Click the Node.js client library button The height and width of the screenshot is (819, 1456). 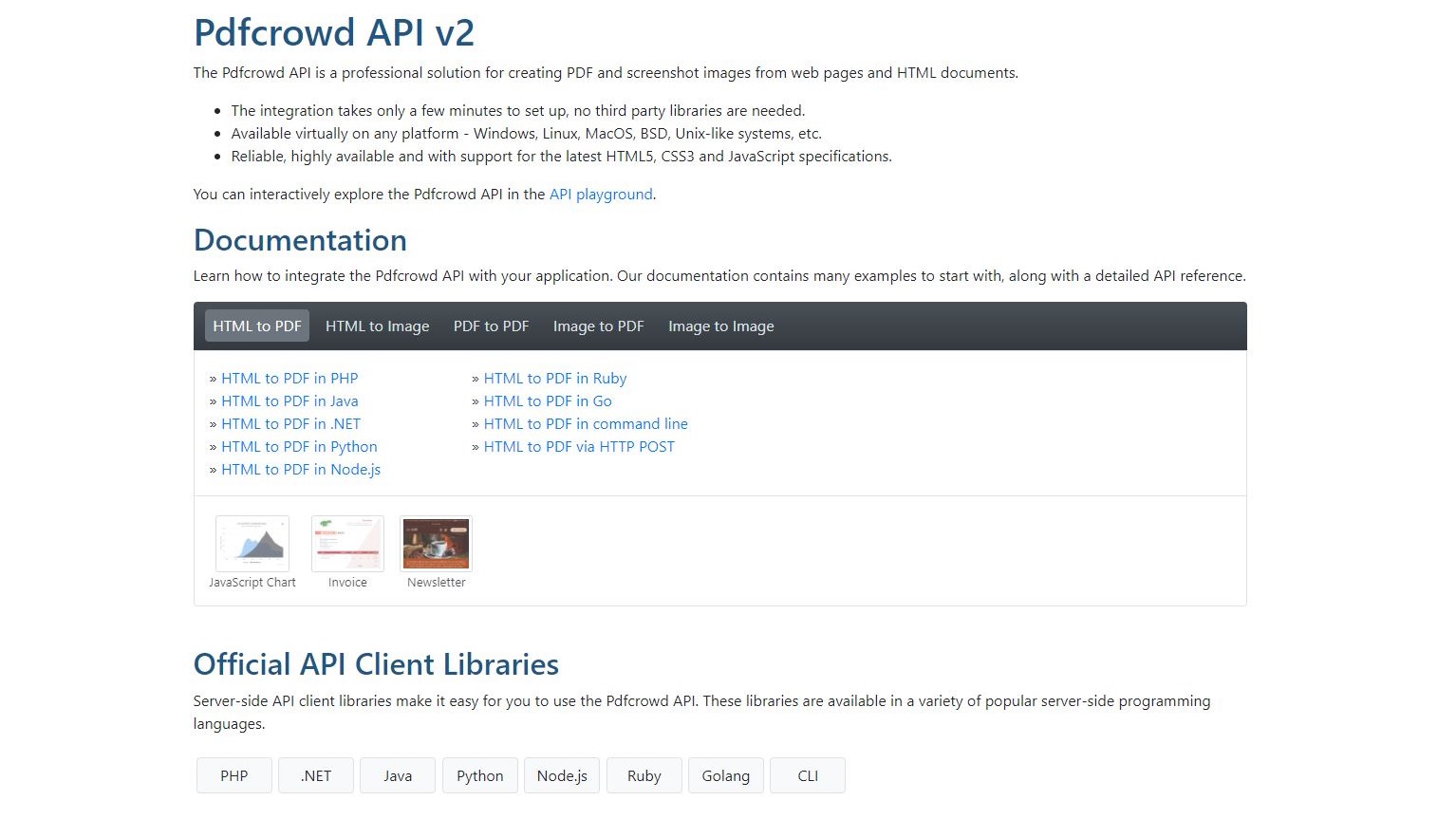click(562, 775)
